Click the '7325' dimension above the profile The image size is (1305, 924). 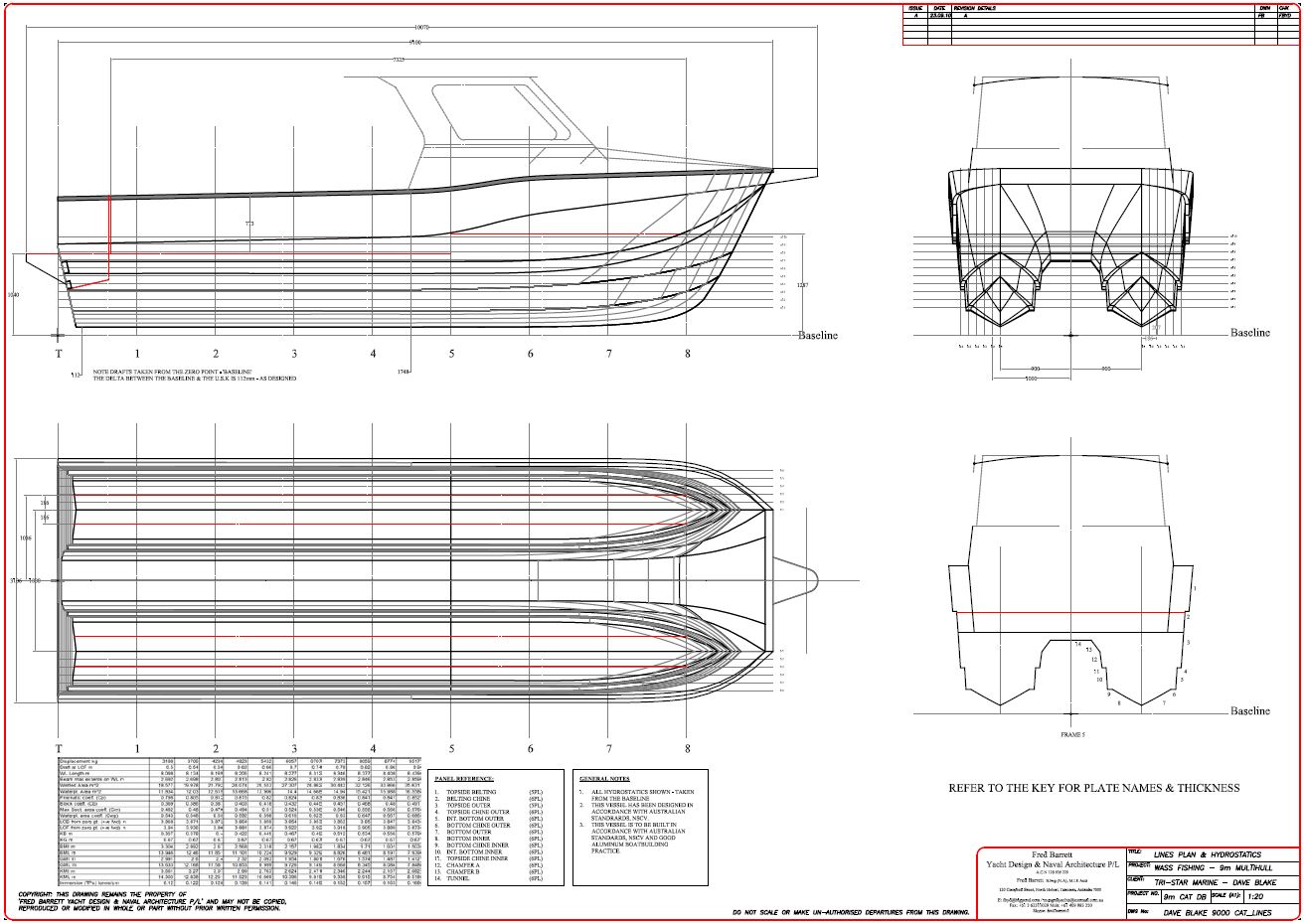click(398, 59)
